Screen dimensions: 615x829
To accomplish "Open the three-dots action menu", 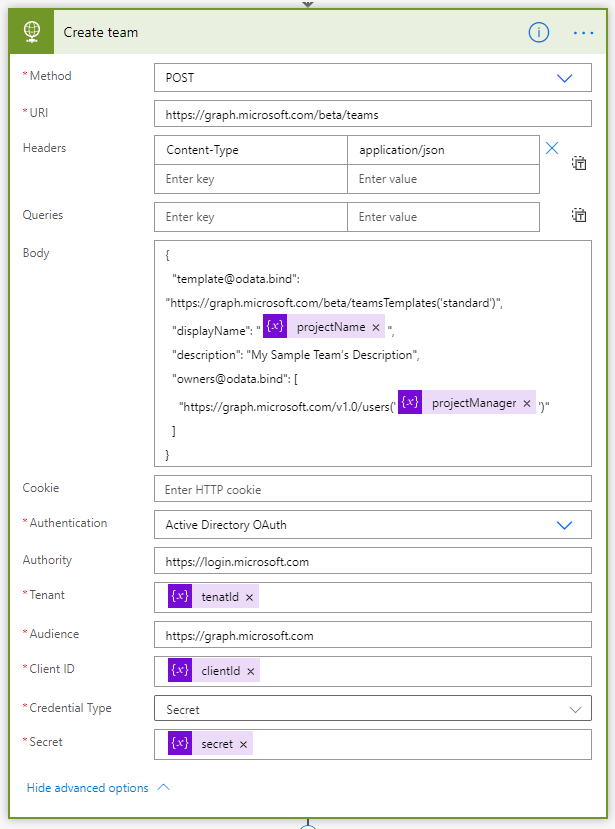I will (583, 33).
